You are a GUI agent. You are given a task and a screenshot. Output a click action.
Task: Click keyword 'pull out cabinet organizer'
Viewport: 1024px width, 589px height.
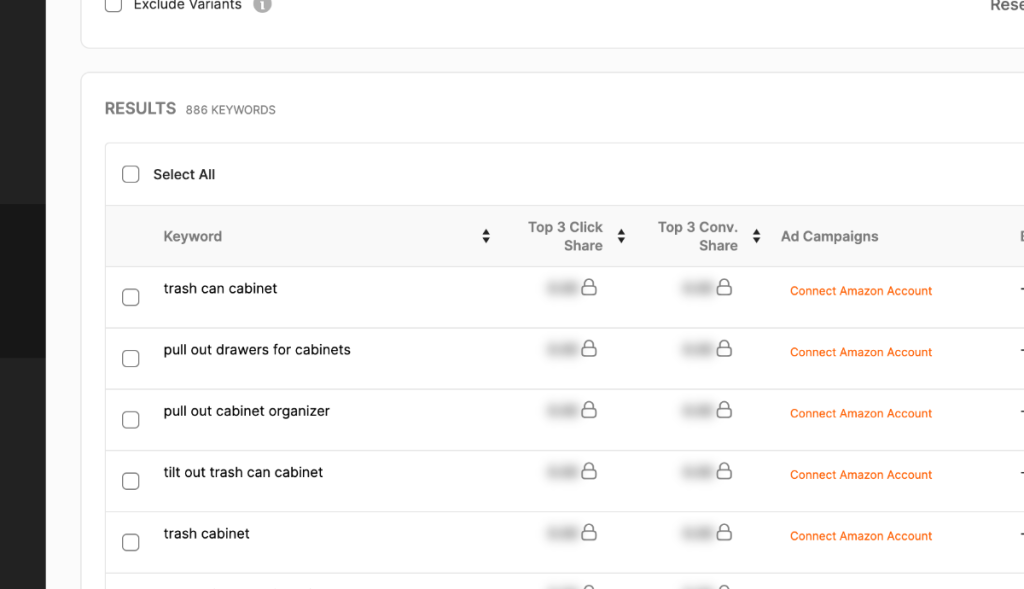tap(246, 411)
